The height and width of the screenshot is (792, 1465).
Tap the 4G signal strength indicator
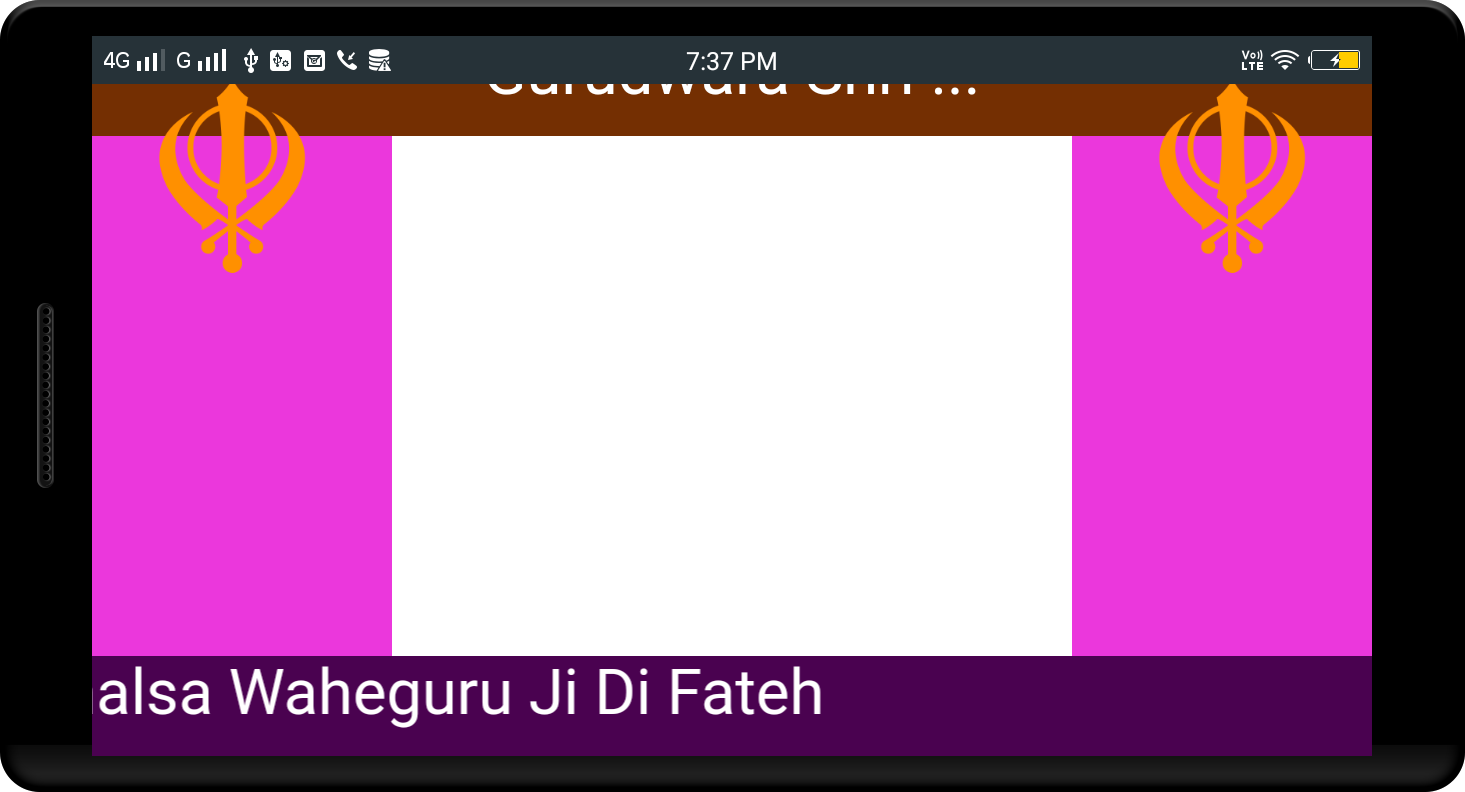tap(133, 61)
